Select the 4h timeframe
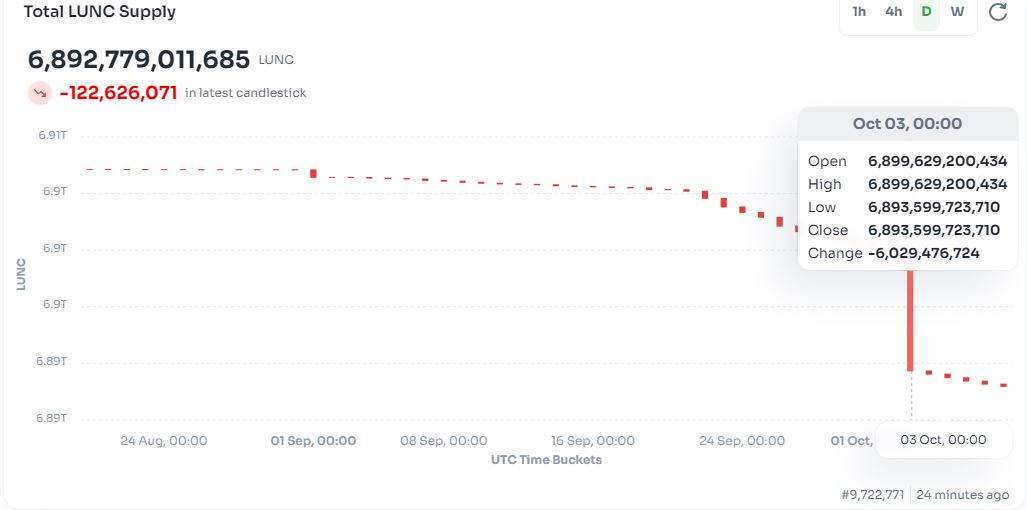This screenshot has width=1027, height=510. (893, 12)
